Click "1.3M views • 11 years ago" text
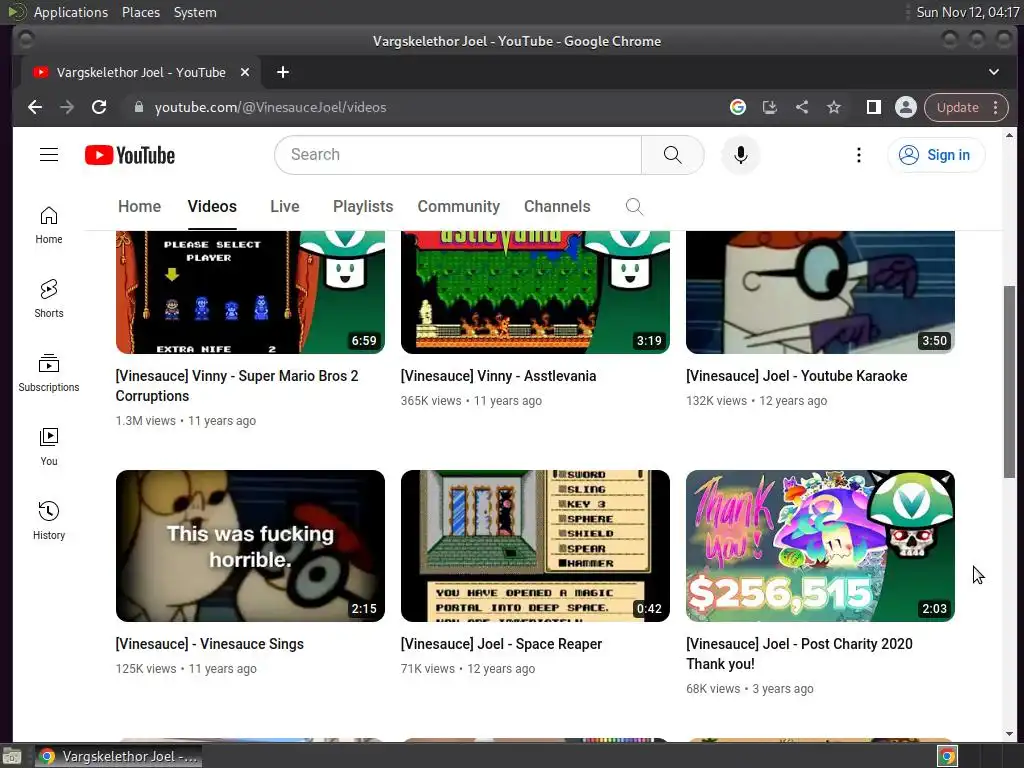 coord(185,421)
